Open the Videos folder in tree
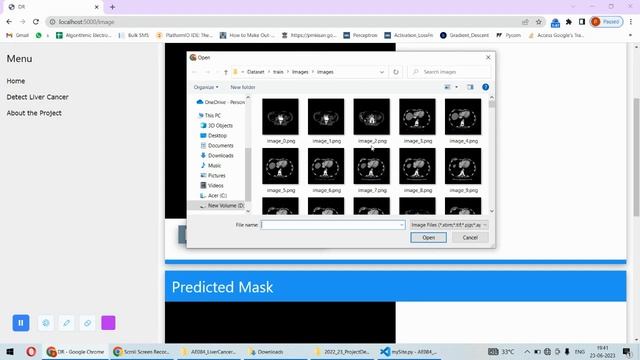The image size is (640, 360). coord(212,185)
